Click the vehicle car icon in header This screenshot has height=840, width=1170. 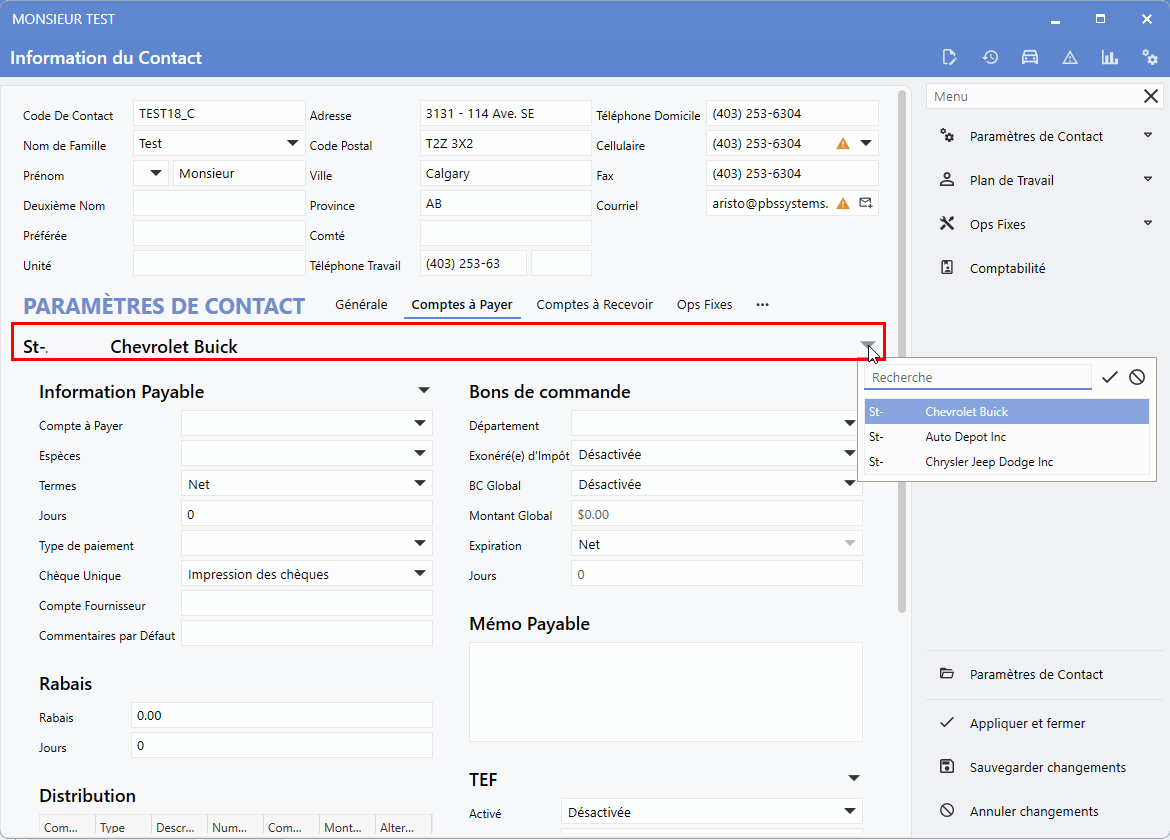tap(1030, 57)
